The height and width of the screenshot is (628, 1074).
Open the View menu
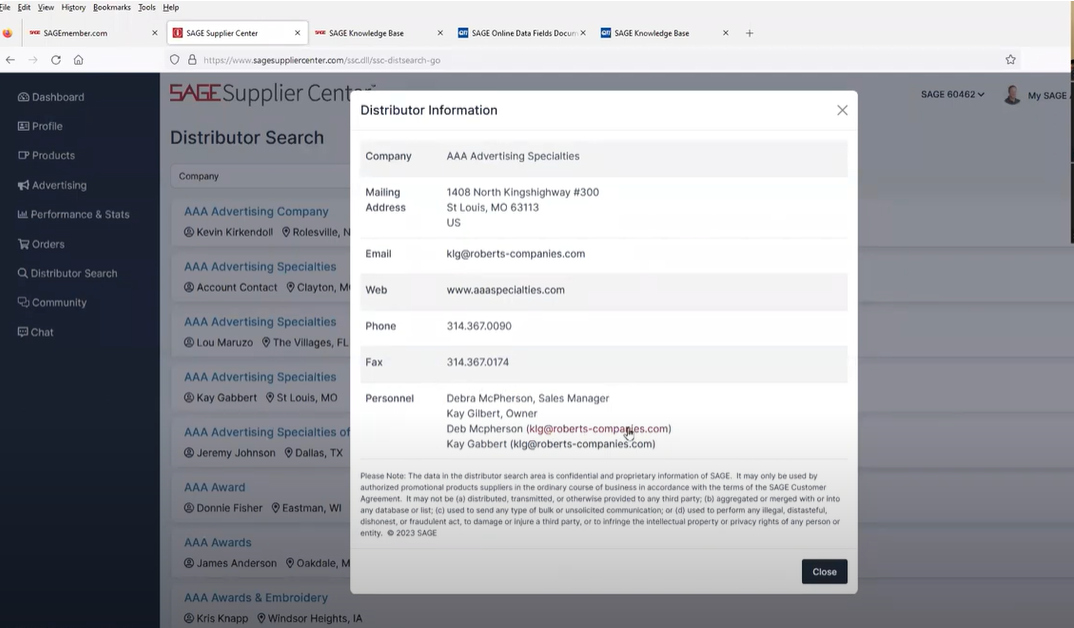46,8
